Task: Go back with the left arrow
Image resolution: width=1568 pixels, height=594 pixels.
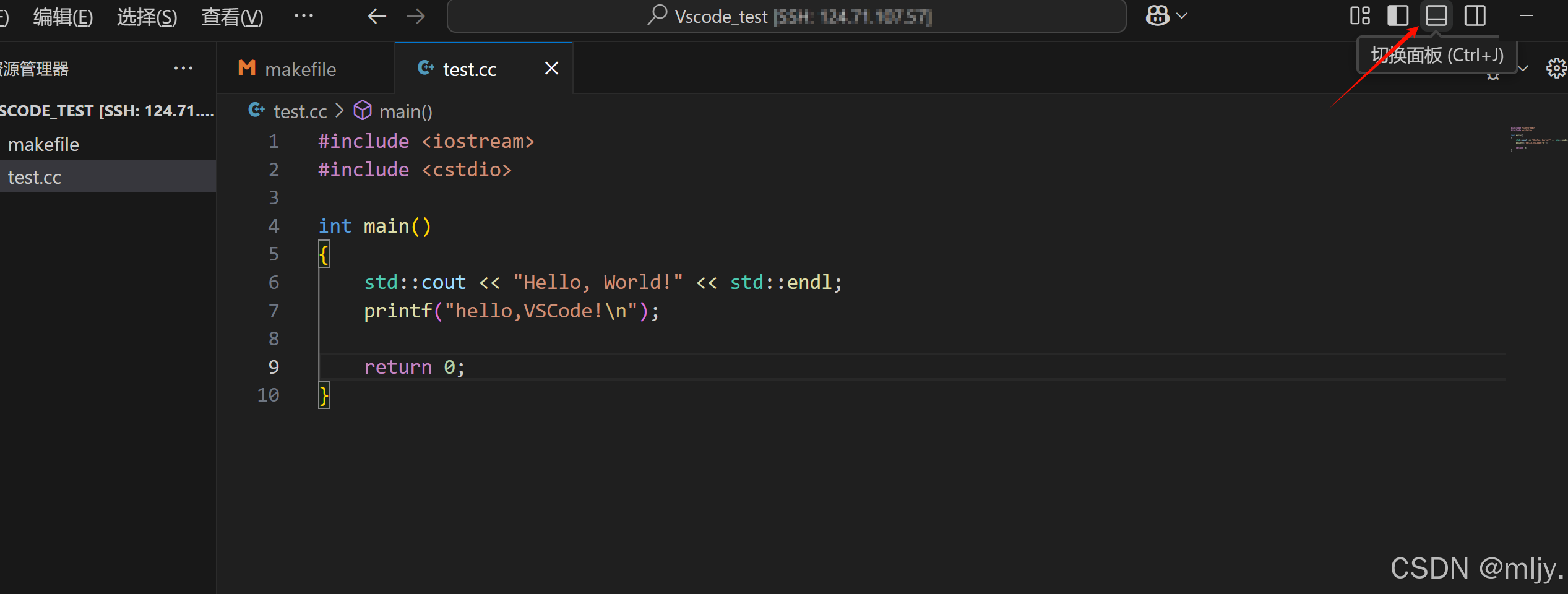Action: [x=377, y=16]
